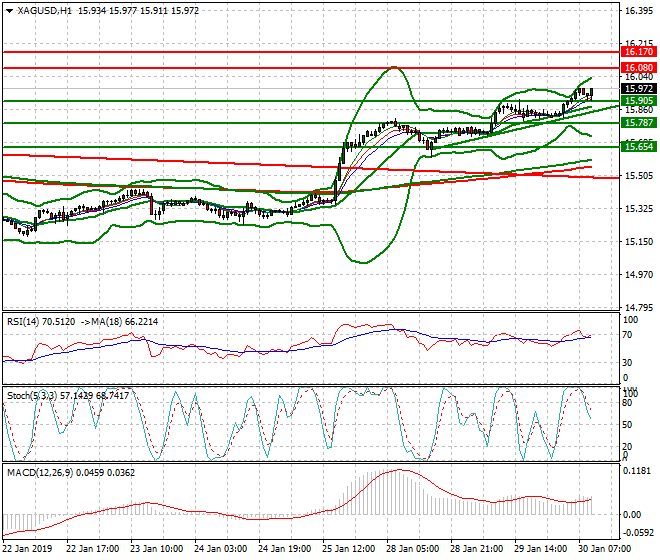
Task: Select the 14.970 price scale value
Action: (639, 275)
